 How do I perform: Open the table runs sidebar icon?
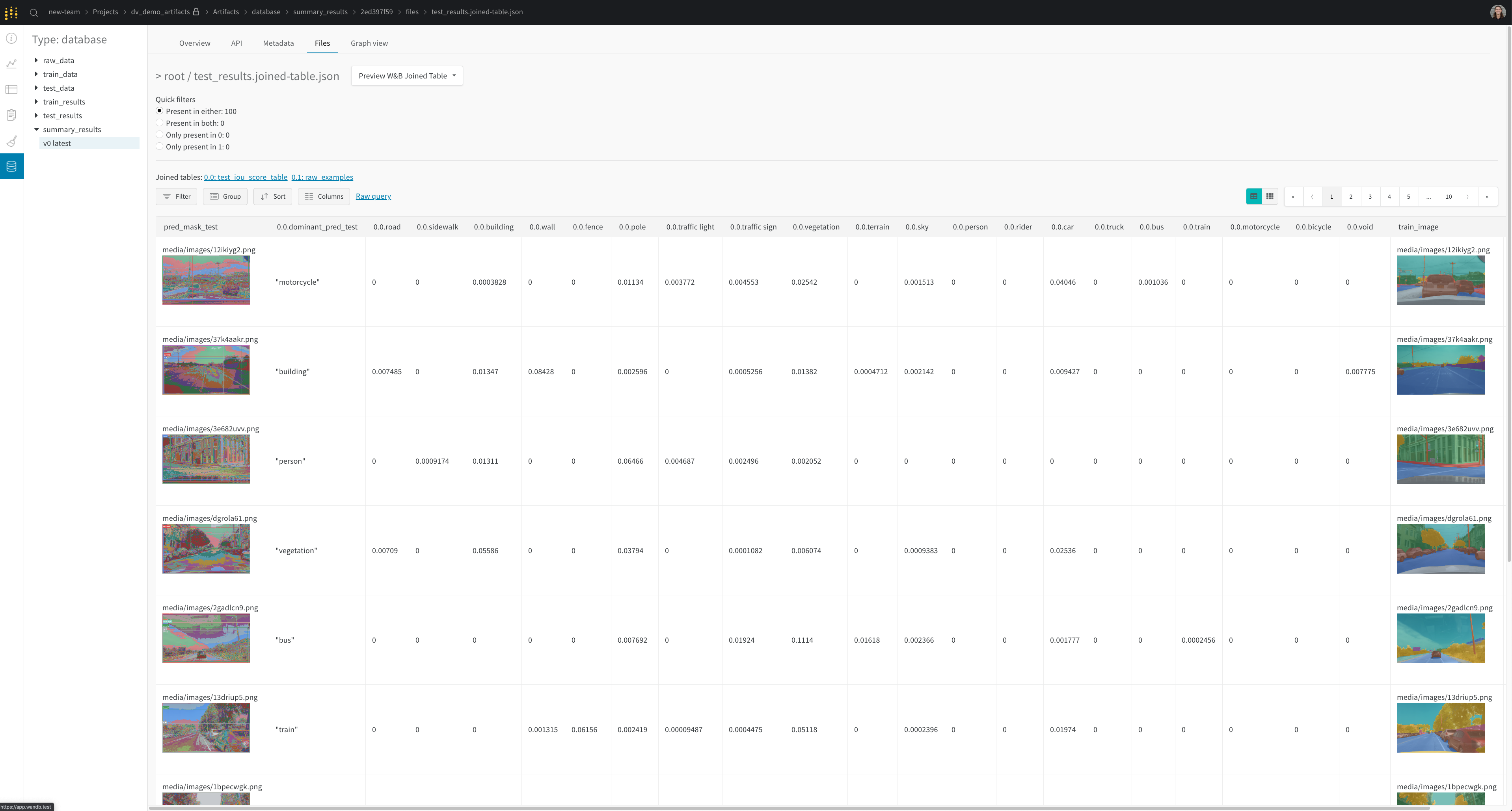(x=12, y=89)
